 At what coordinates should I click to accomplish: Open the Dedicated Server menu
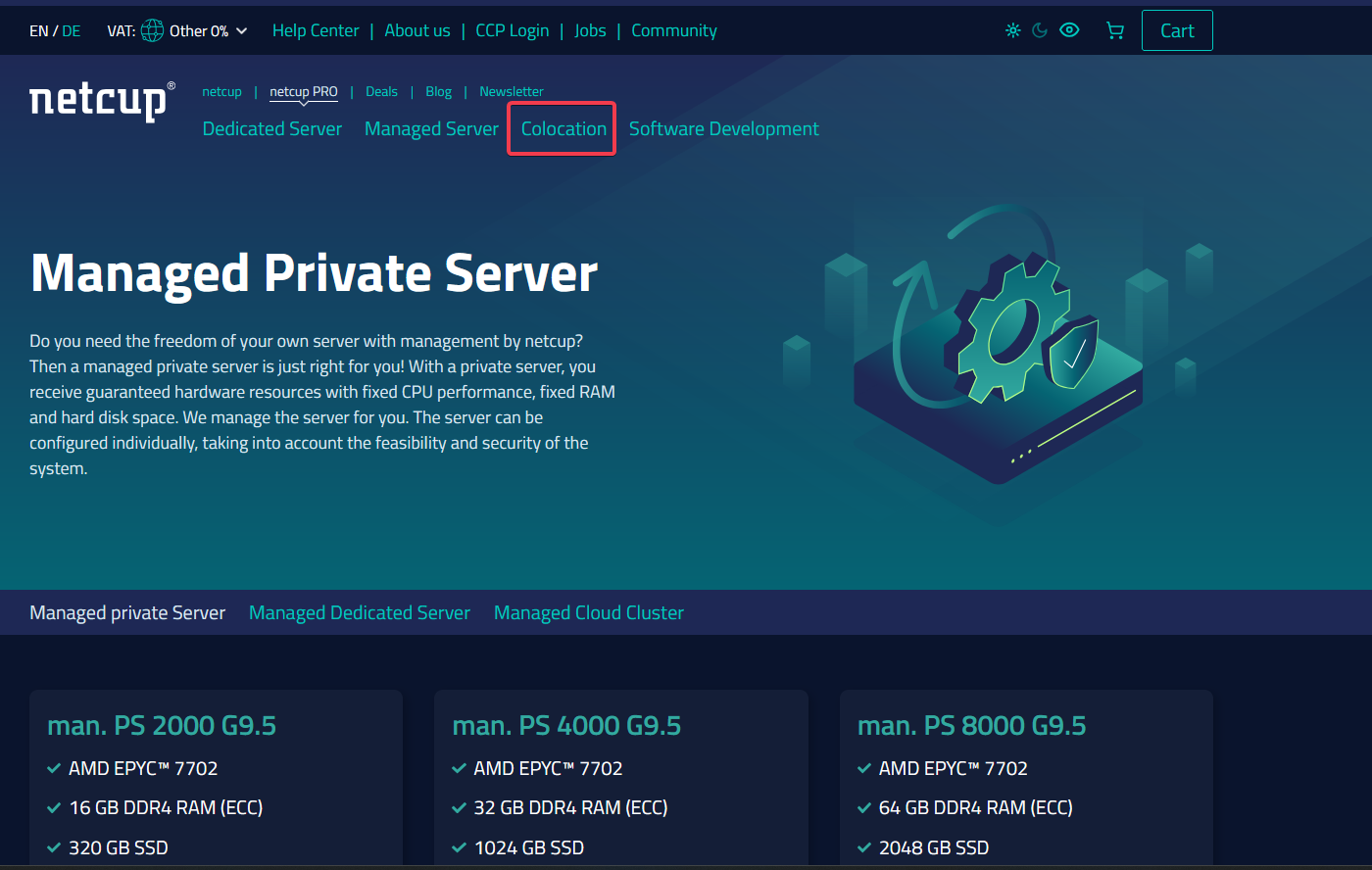coord(272,128)
